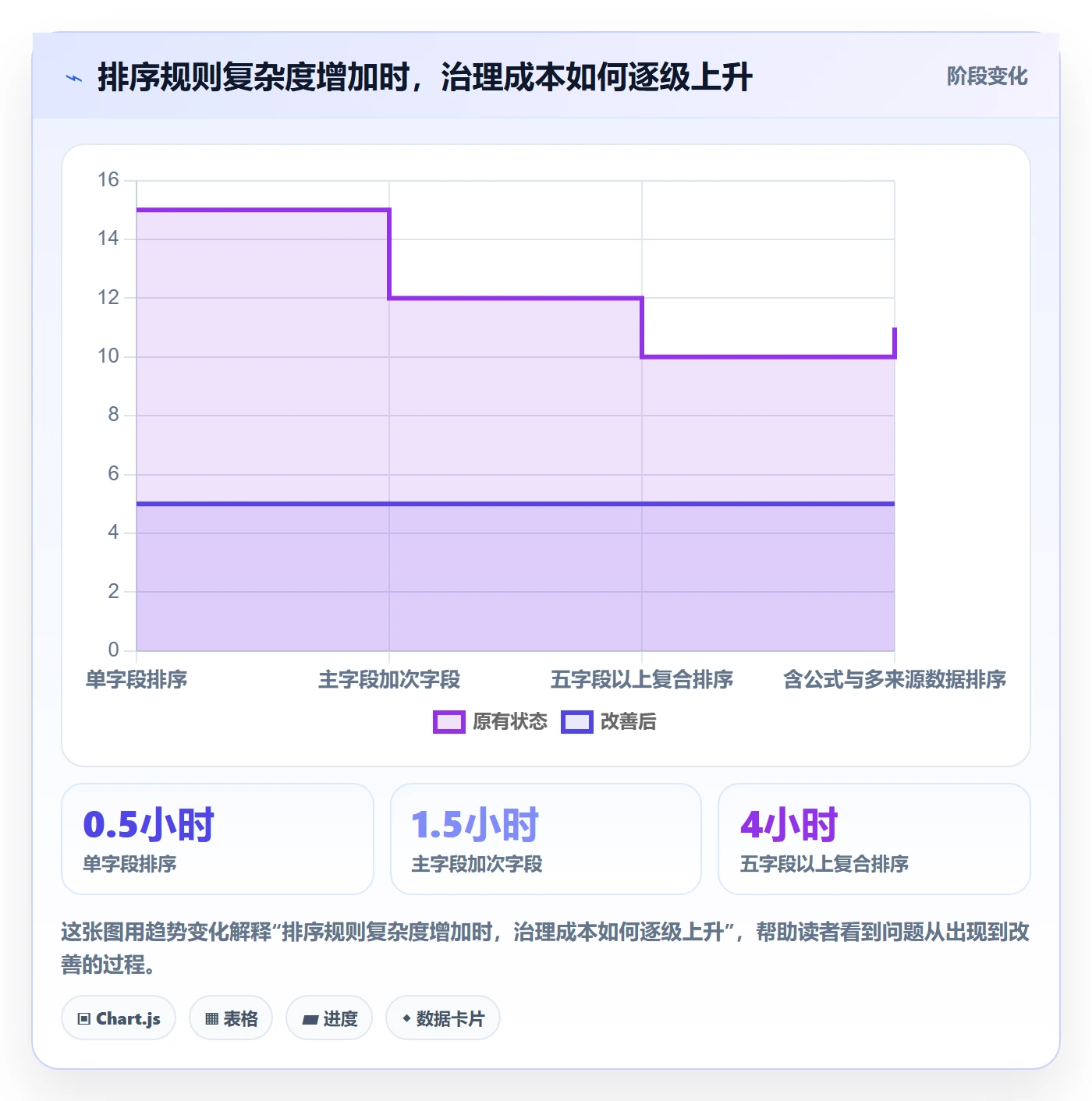Click the 阶段变化 label in the header
The height and width of the screenshot is (1101, 1092).
click(987, 76)
